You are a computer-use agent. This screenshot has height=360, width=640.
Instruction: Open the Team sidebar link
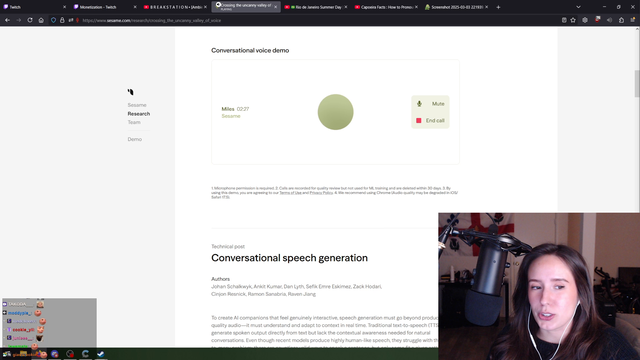pos(134,122)
